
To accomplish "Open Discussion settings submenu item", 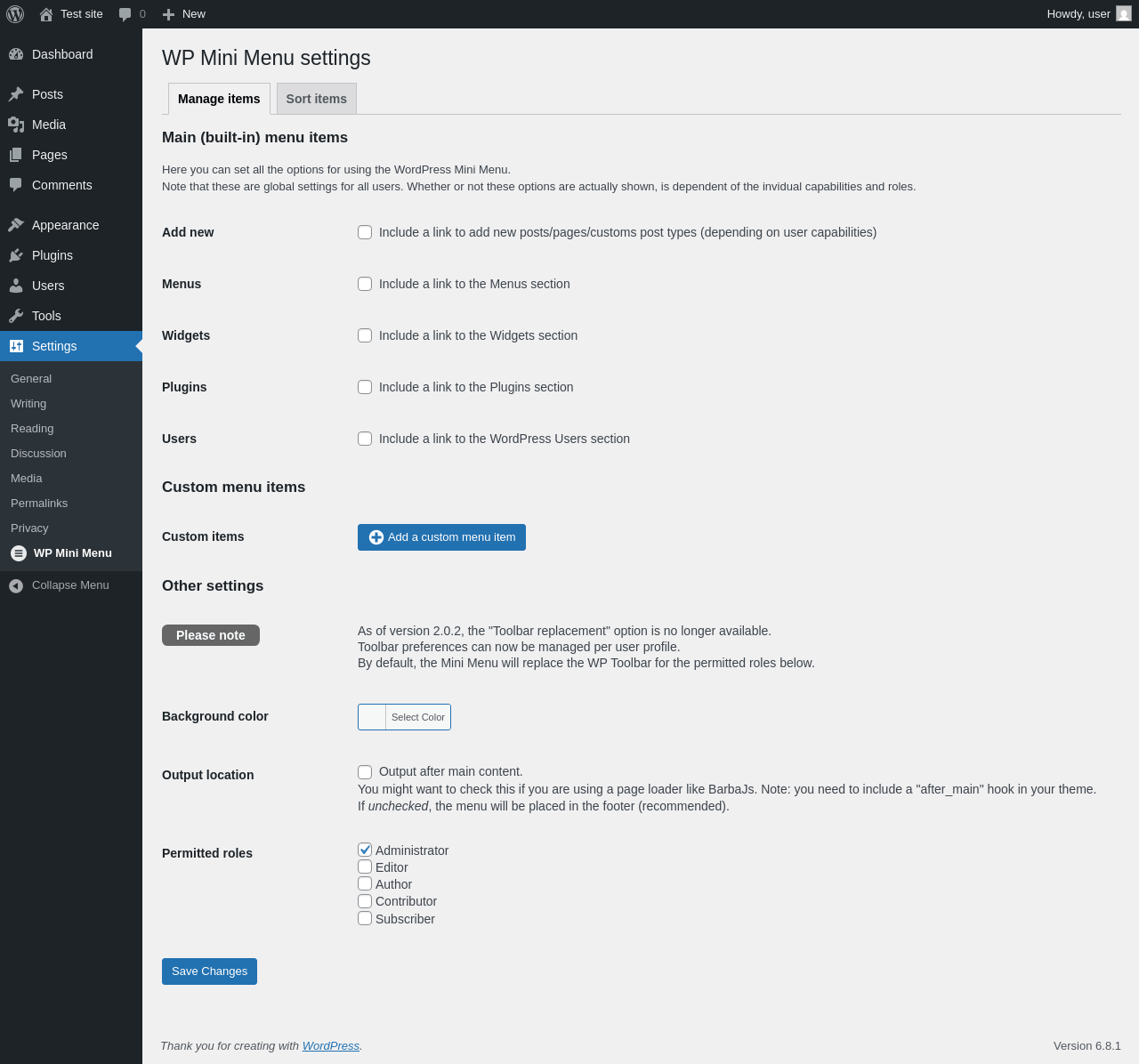I will [38, 453].
